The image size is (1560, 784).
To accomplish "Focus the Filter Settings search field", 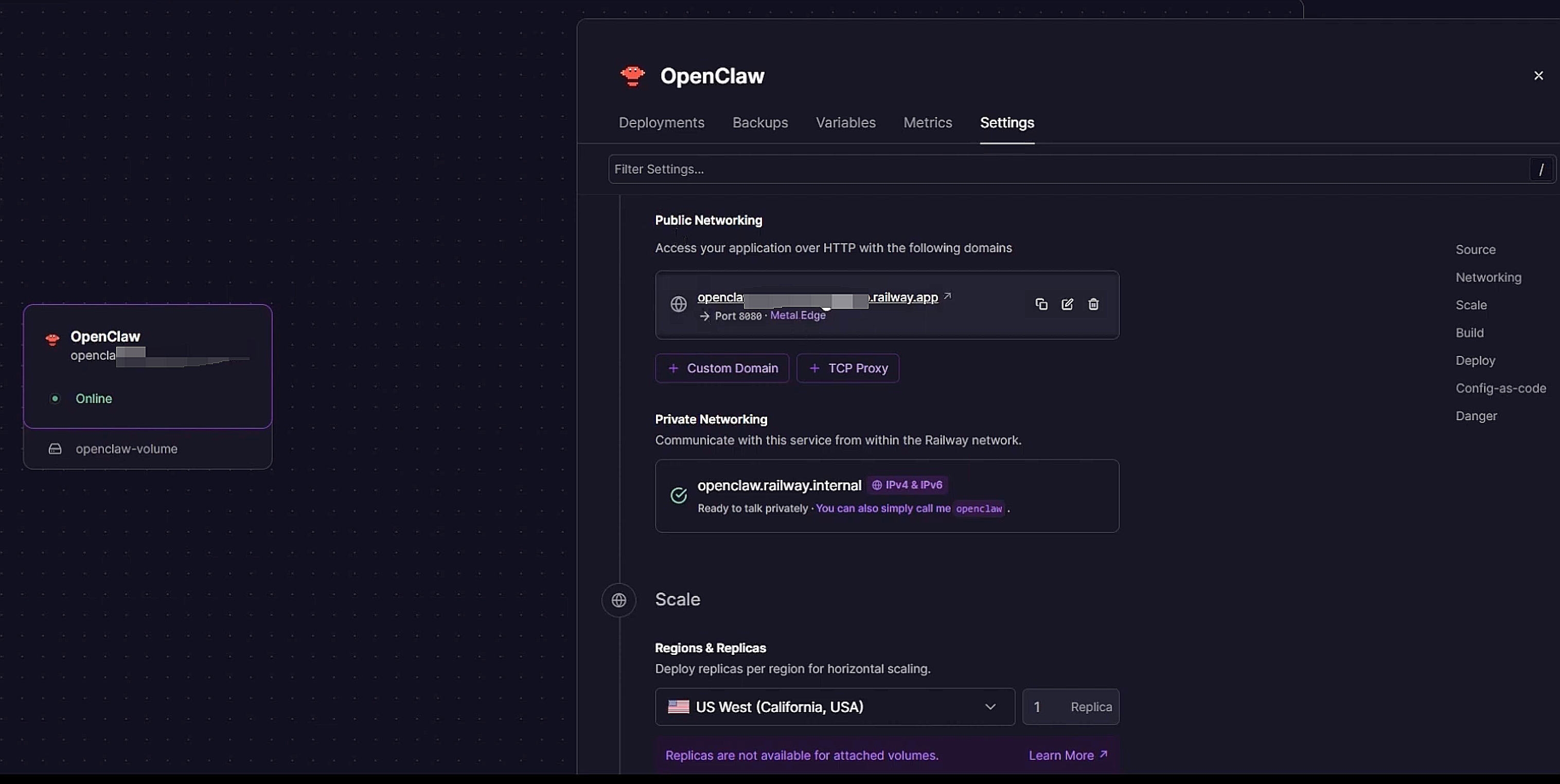I will pyautogui.click(x=1070, y=169).
